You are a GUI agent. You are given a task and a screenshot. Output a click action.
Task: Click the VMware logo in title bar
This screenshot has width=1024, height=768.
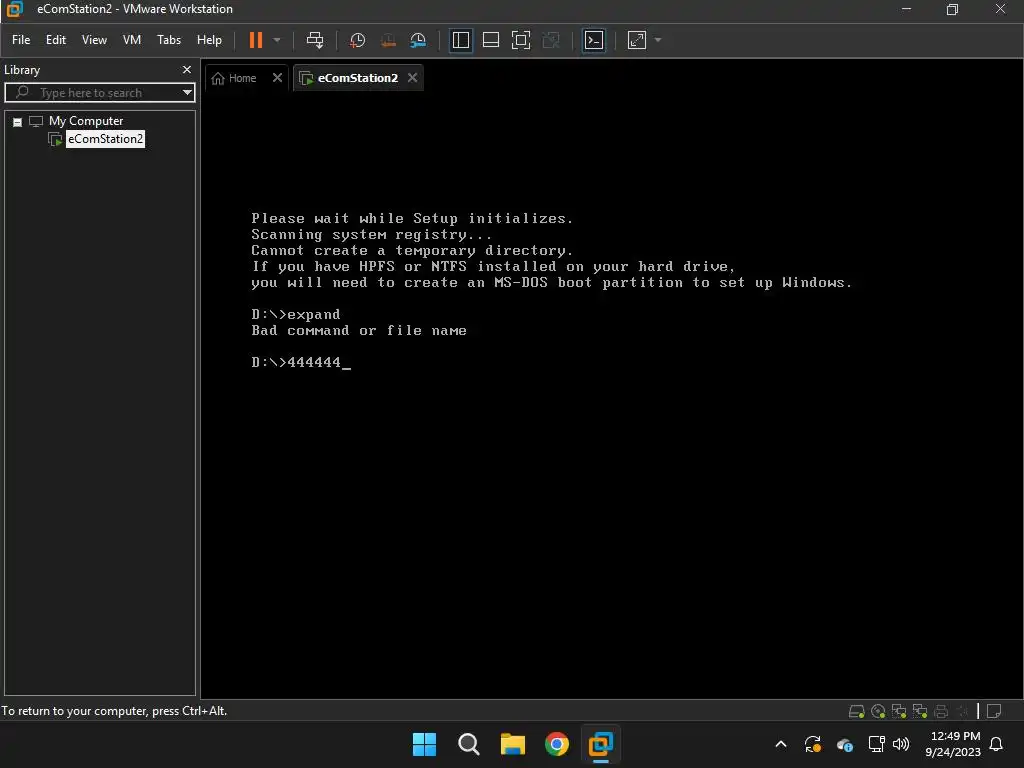tap(14, 9)
